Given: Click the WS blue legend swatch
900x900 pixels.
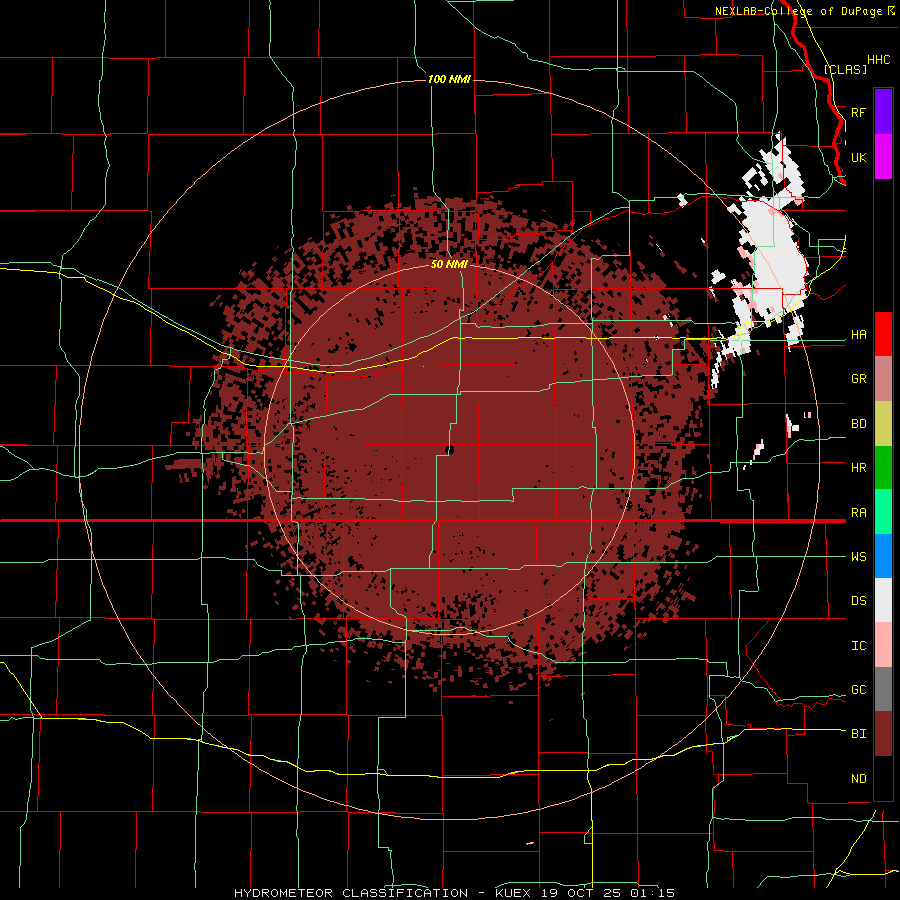Looking at the screenshot, I should [x=883, y=556].
